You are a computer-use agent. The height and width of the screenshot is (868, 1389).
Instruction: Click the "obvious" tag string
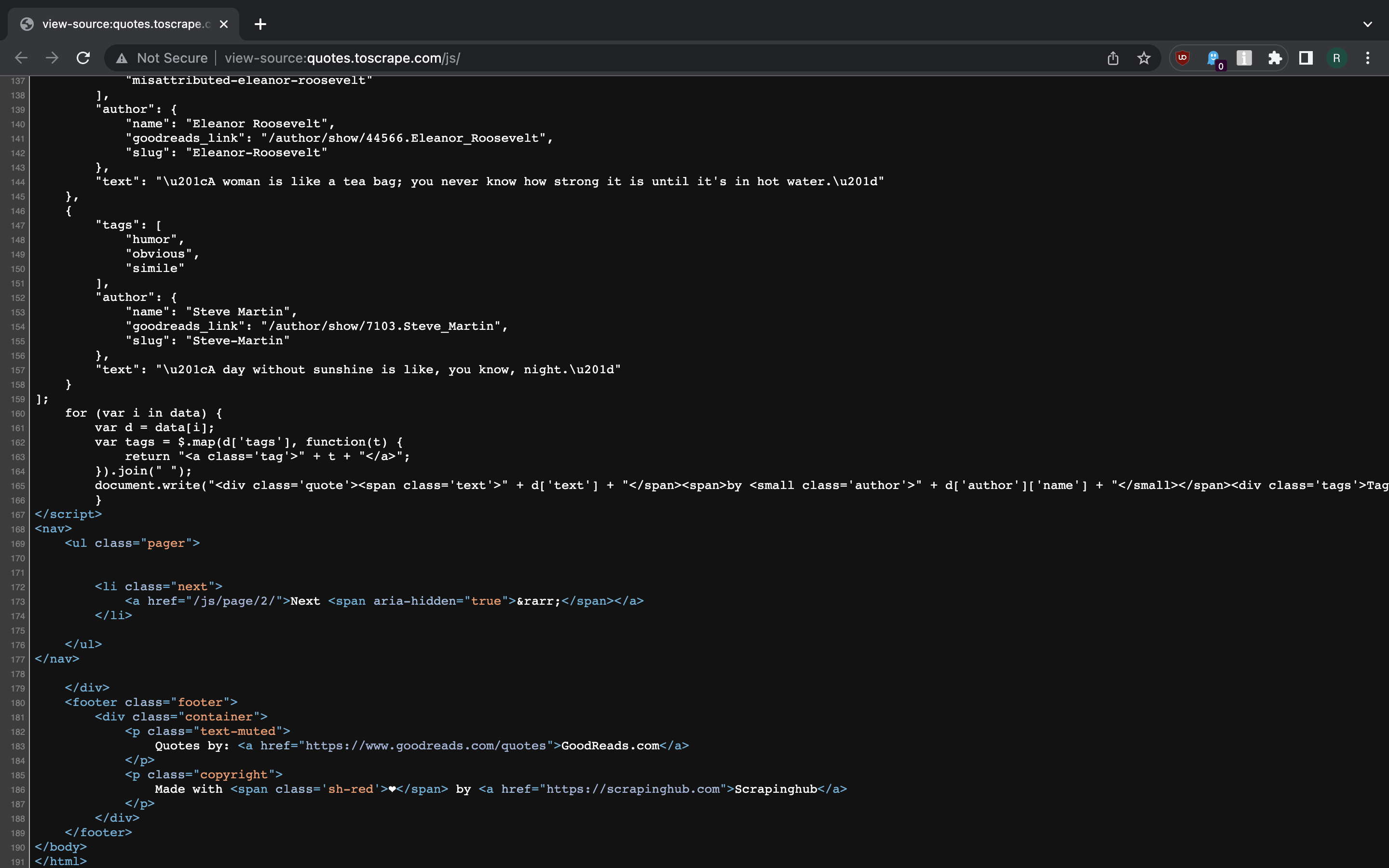pos(159,254)
